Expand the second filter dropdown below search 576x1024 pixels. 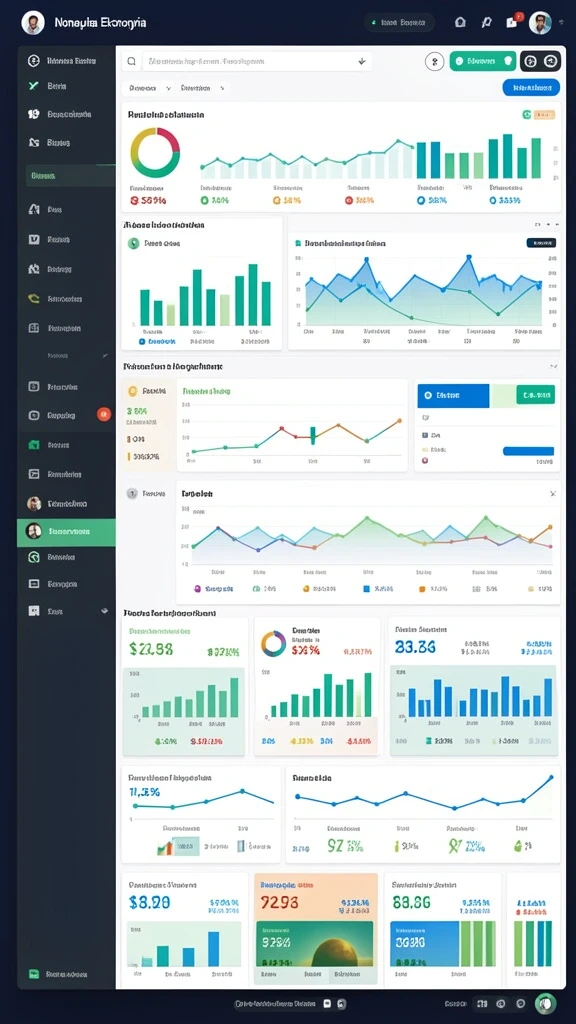(x=203, y=88)
